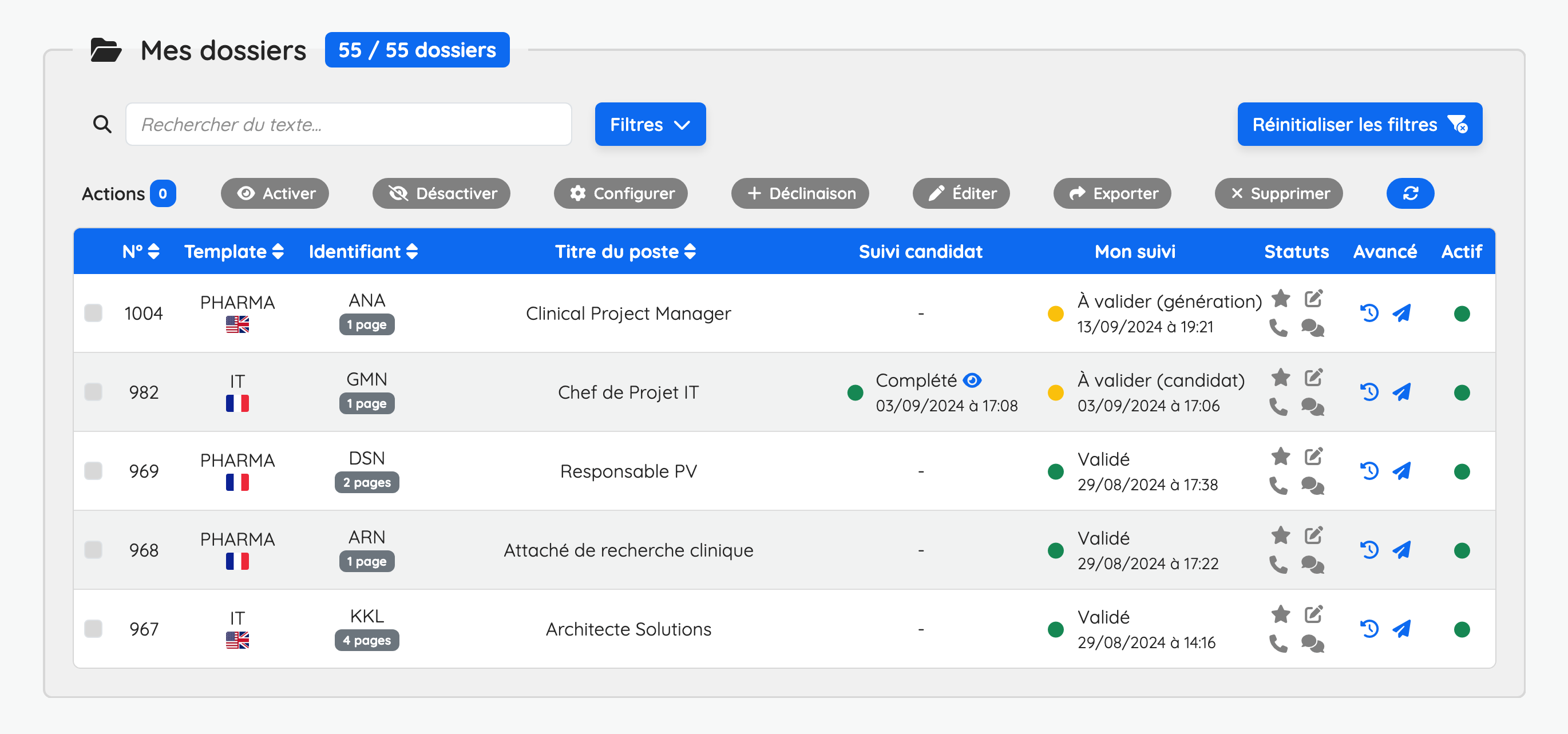Click the green Actif dot for dossier 968
This screenshot has width=1568, height=734.
pos(1461,550)
